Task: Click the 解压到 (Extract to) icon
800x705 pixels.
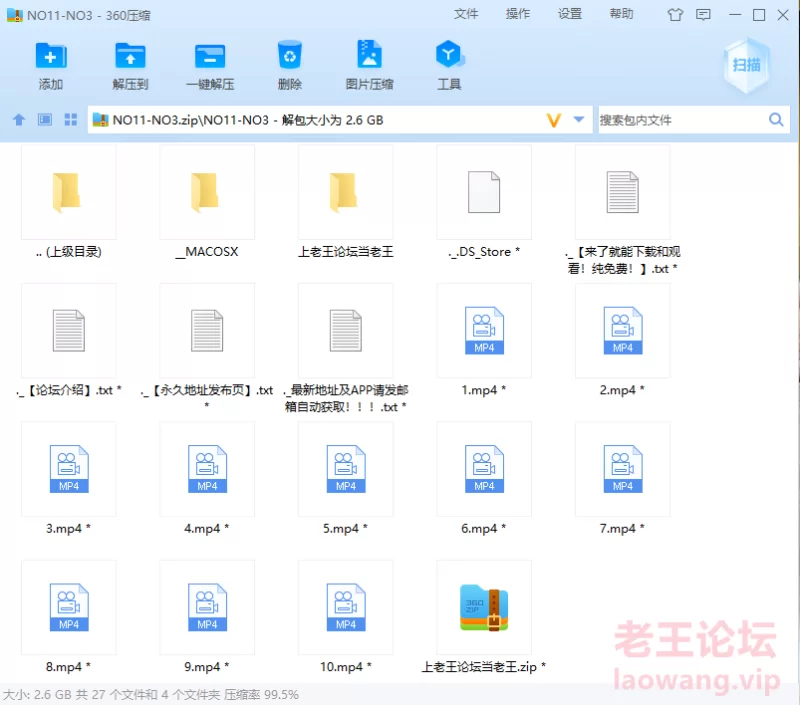Action: (x=130, y=56)
